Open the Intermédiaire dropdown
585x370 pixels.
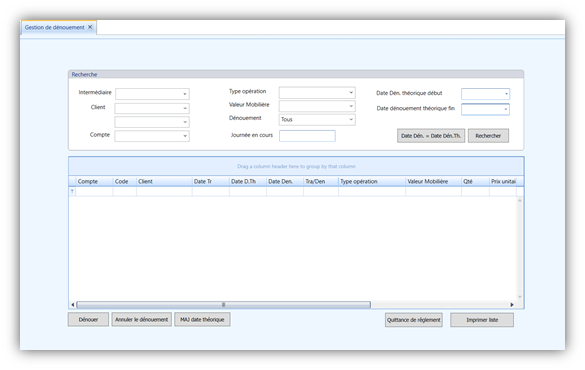[x=152, y=94]
